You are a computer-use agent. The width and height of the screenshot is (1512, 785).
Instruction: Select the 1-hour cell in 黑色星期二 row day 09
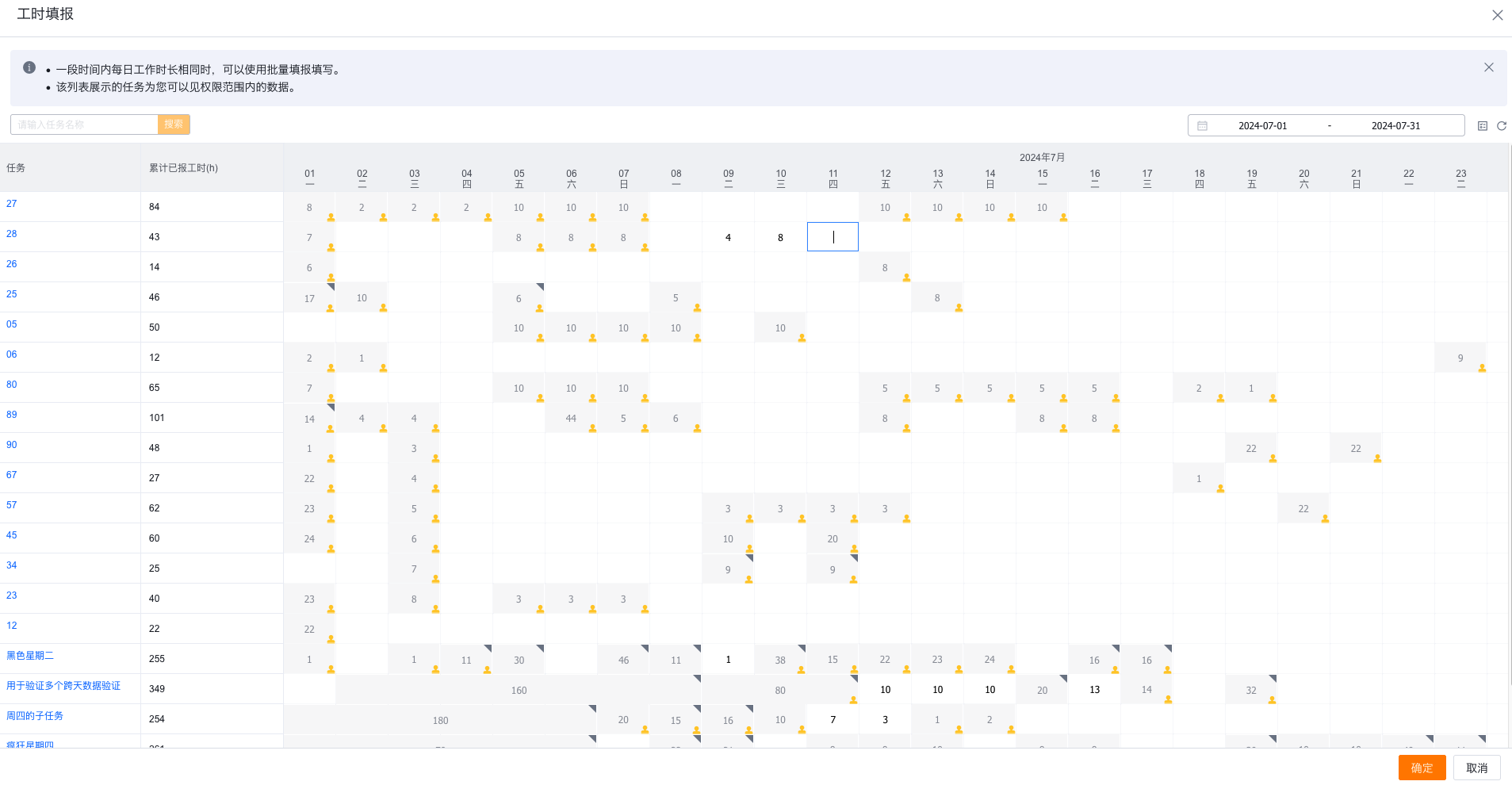(x=728, y=660)
